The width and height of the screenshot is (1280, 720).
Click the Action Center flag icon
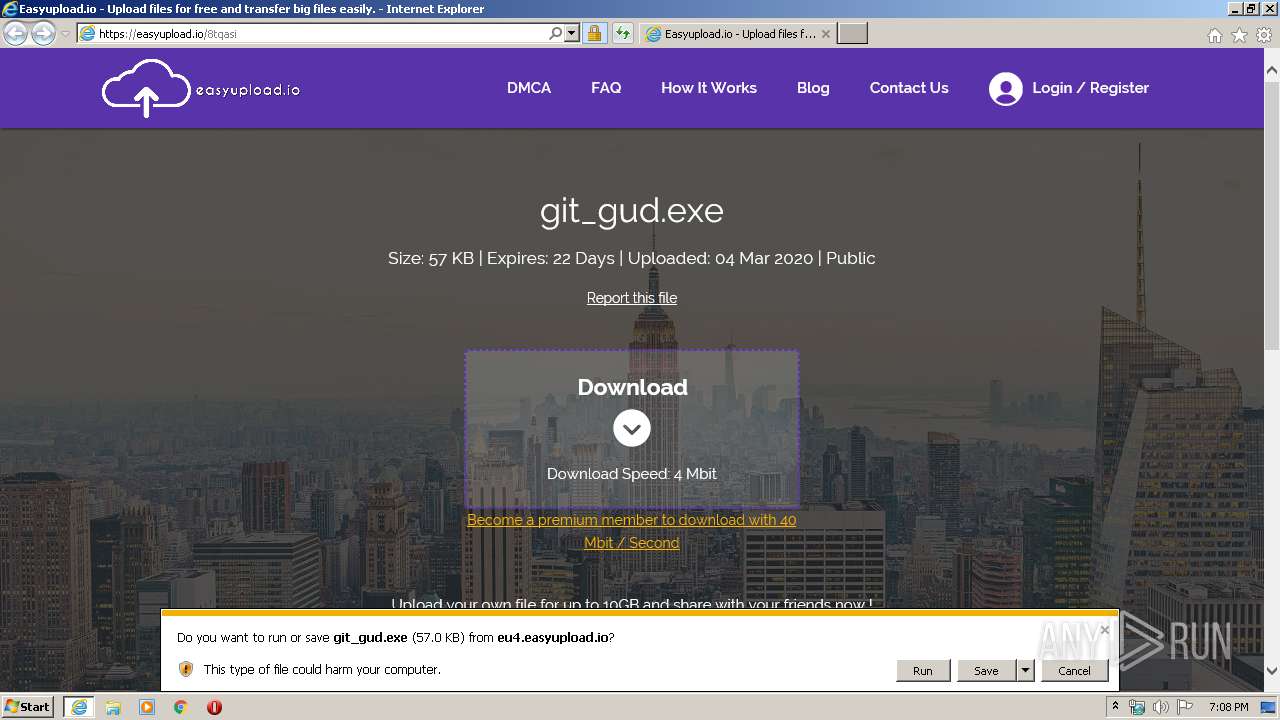[1185, 707]
